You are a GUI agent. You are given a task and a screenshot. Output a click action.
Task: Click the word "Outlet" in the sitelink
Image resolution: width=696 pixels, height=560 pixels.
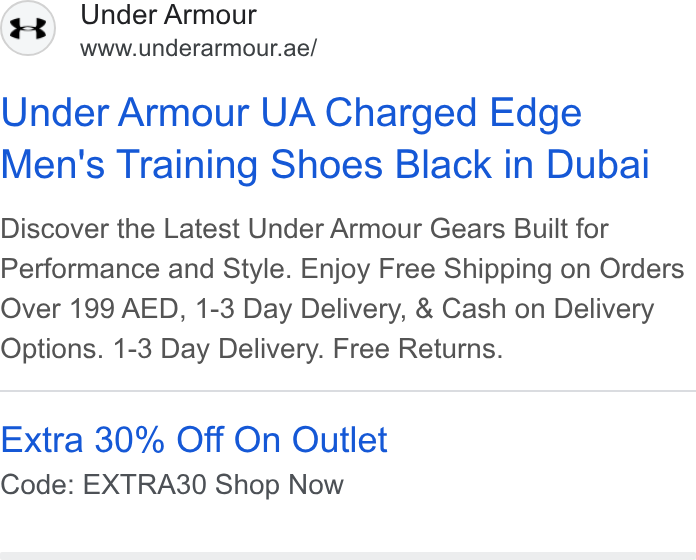point(340,440)
